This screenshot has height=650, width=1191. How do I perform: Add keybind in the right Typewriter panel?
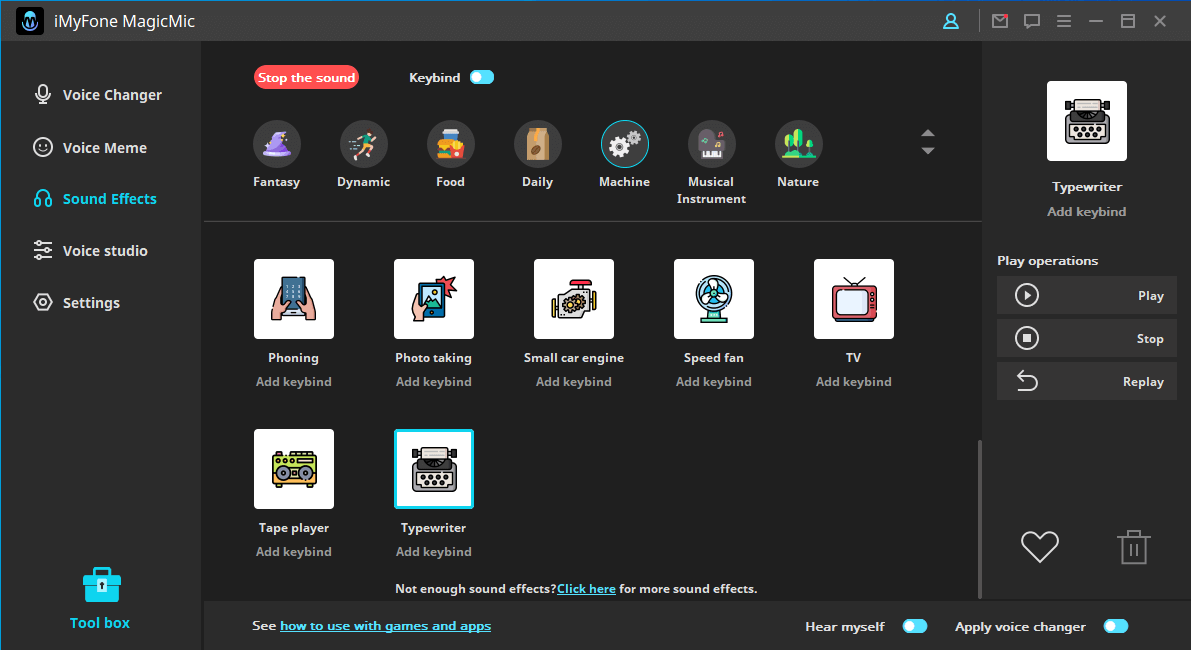(x=1087, y=212)
